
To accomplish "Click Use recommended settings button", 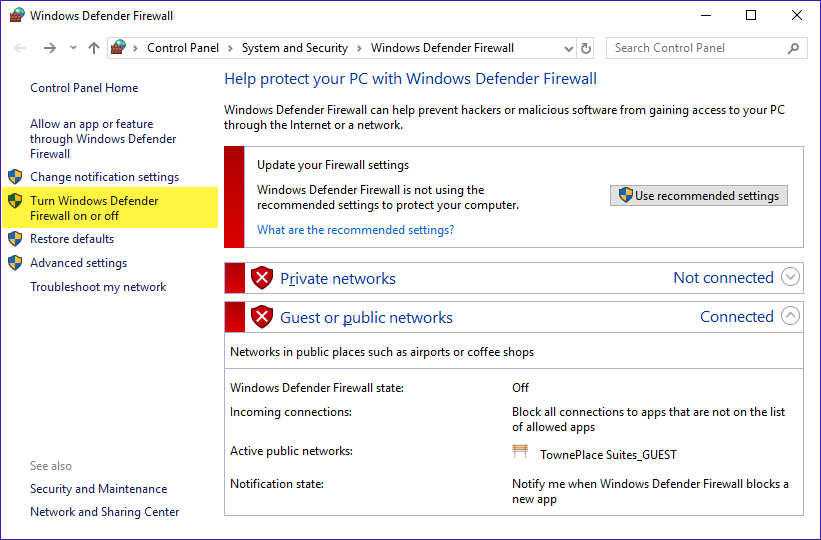I will coord(698,195).
